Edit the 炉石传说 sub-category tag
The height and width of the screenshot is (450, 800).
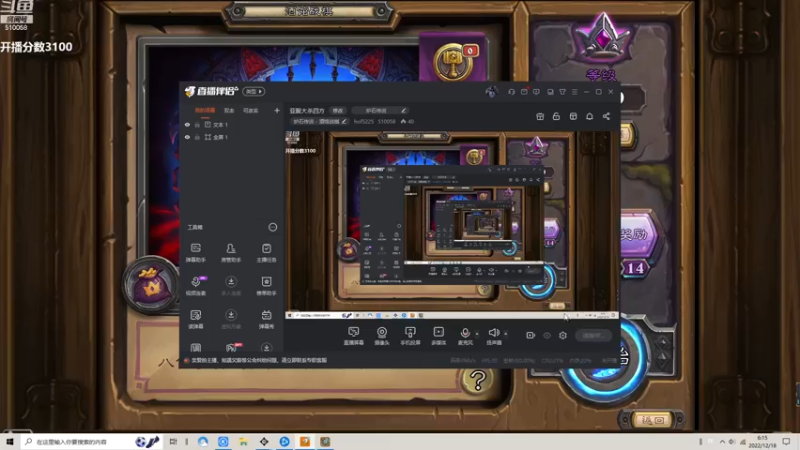point(319,121)
